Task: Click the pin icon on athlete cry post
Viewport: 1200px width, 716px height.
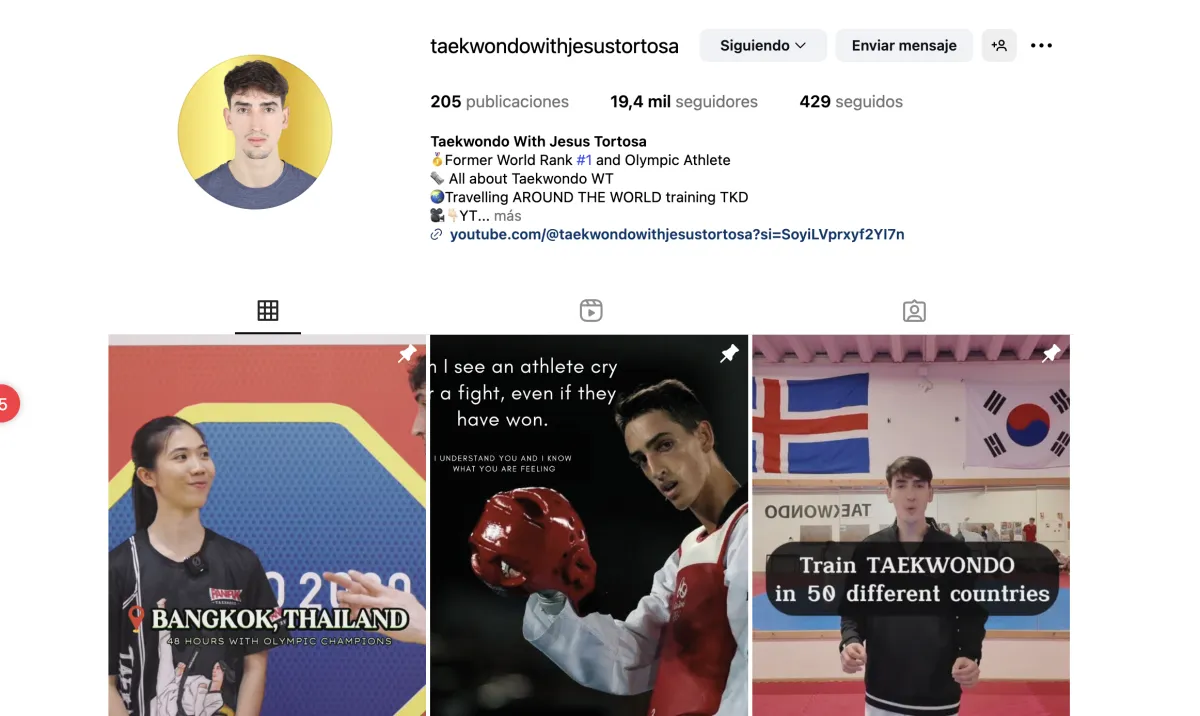Action: (x=729, y=354)
